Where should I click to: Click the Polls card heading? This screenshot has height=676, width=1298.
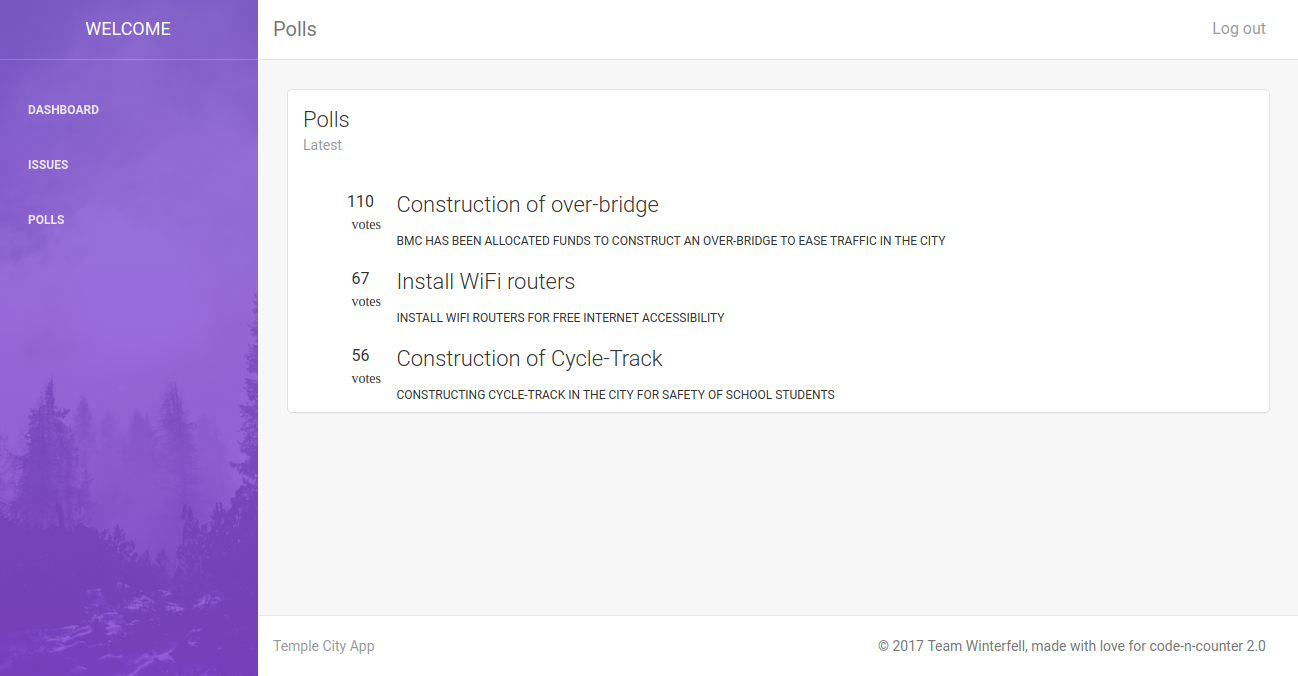pos(326,120)
